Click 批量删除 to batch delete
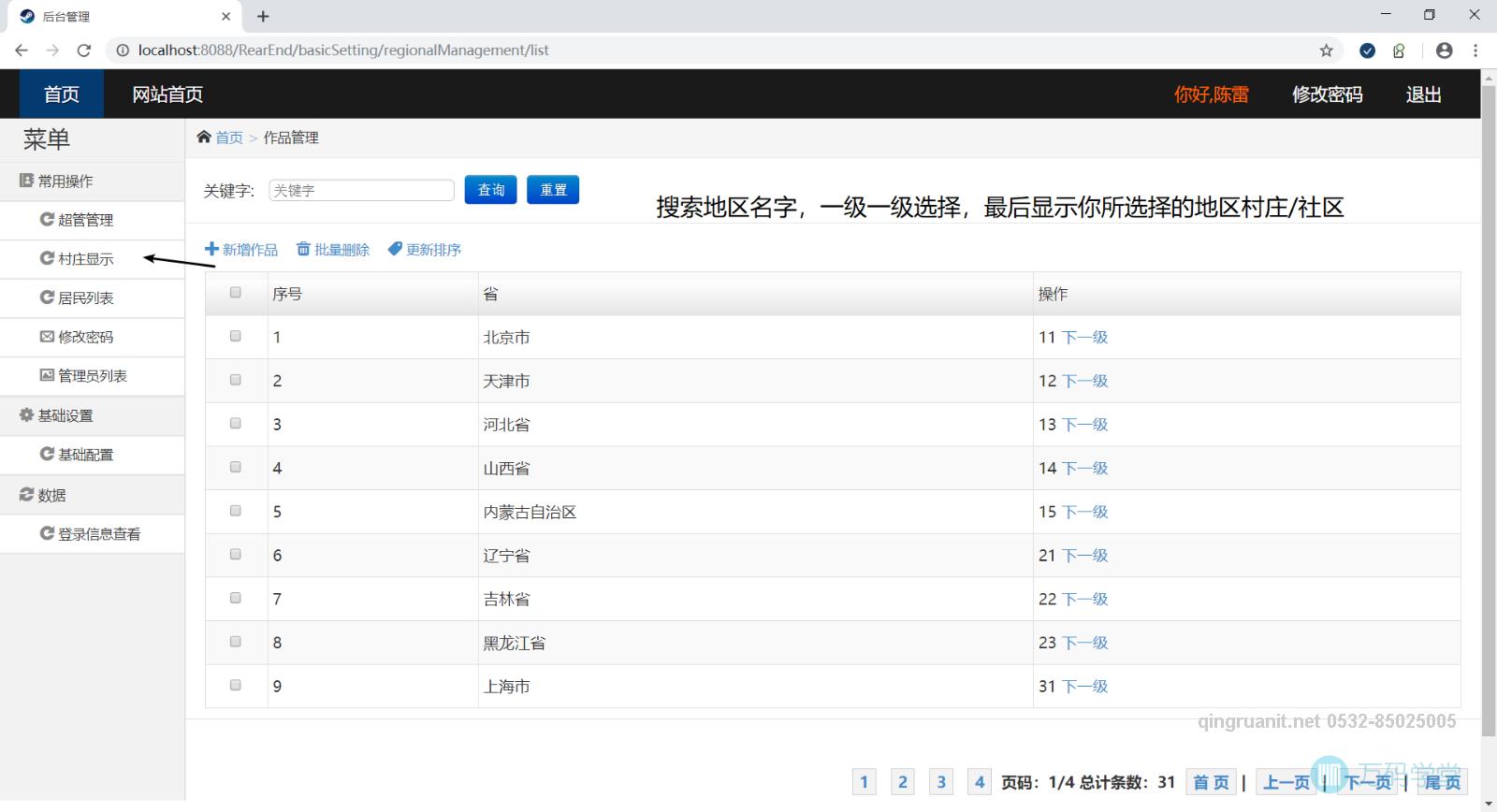 tap(342, 250)
